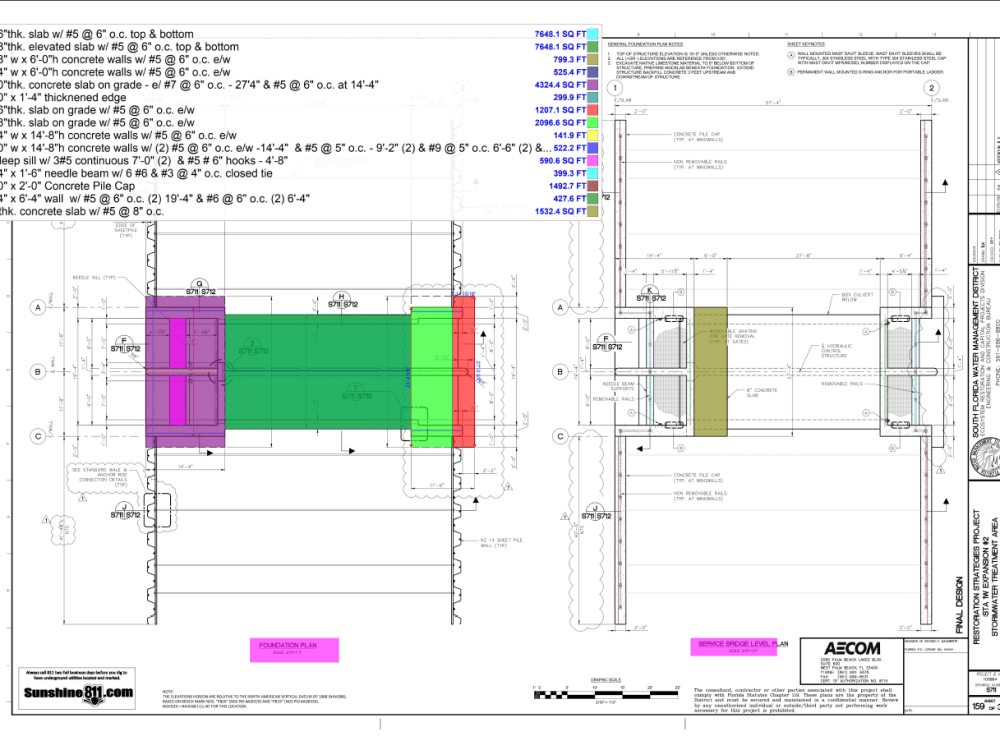Click grid bubble 2 at the top
The width and height of the screenshot is (1000, 750).
[x=934, y=88]
